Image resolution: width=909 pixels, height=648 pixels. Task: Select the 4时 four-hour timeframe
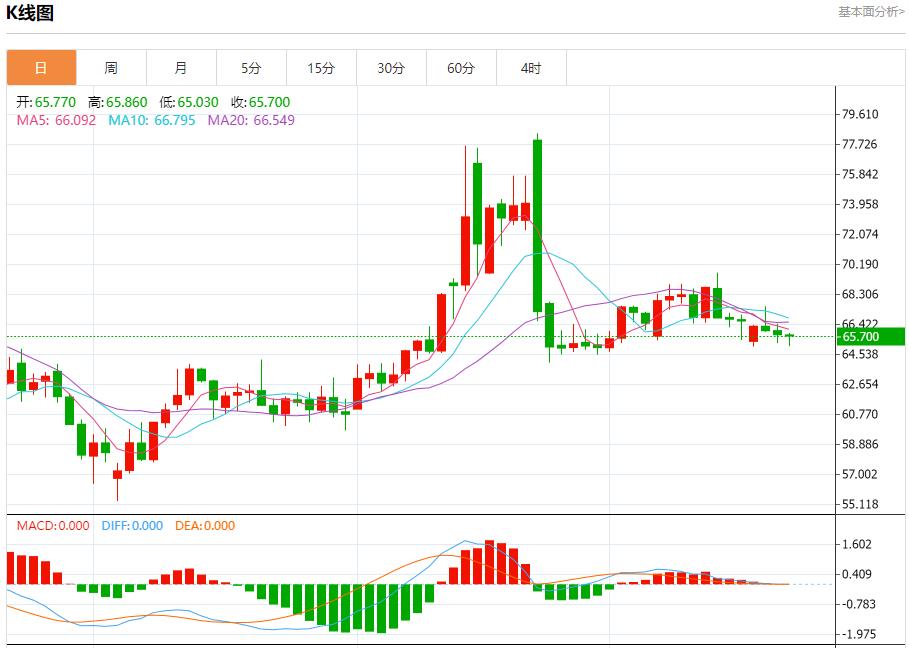(x=531, y=68)
